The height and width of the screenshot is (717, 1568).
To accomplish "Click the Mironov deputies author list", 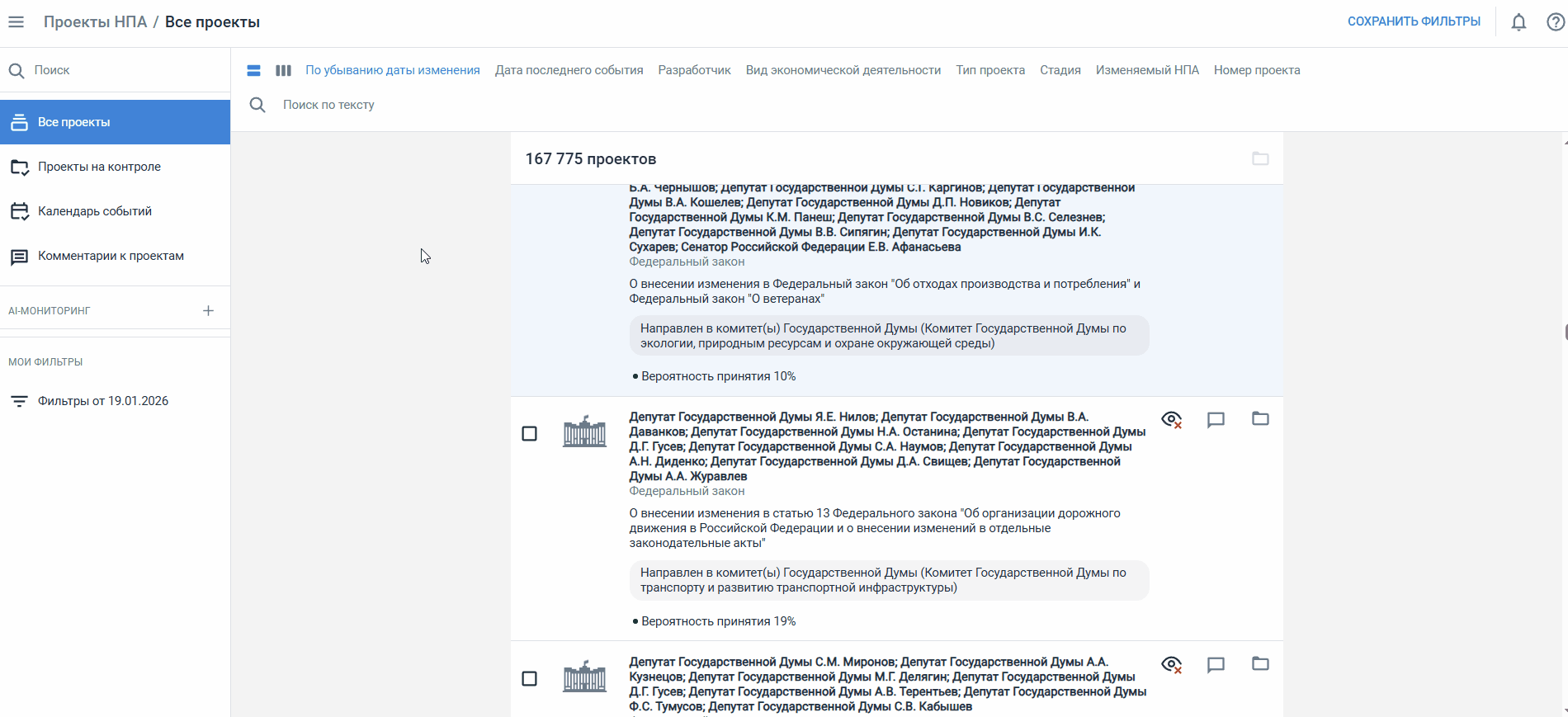I will pos(887,684).
